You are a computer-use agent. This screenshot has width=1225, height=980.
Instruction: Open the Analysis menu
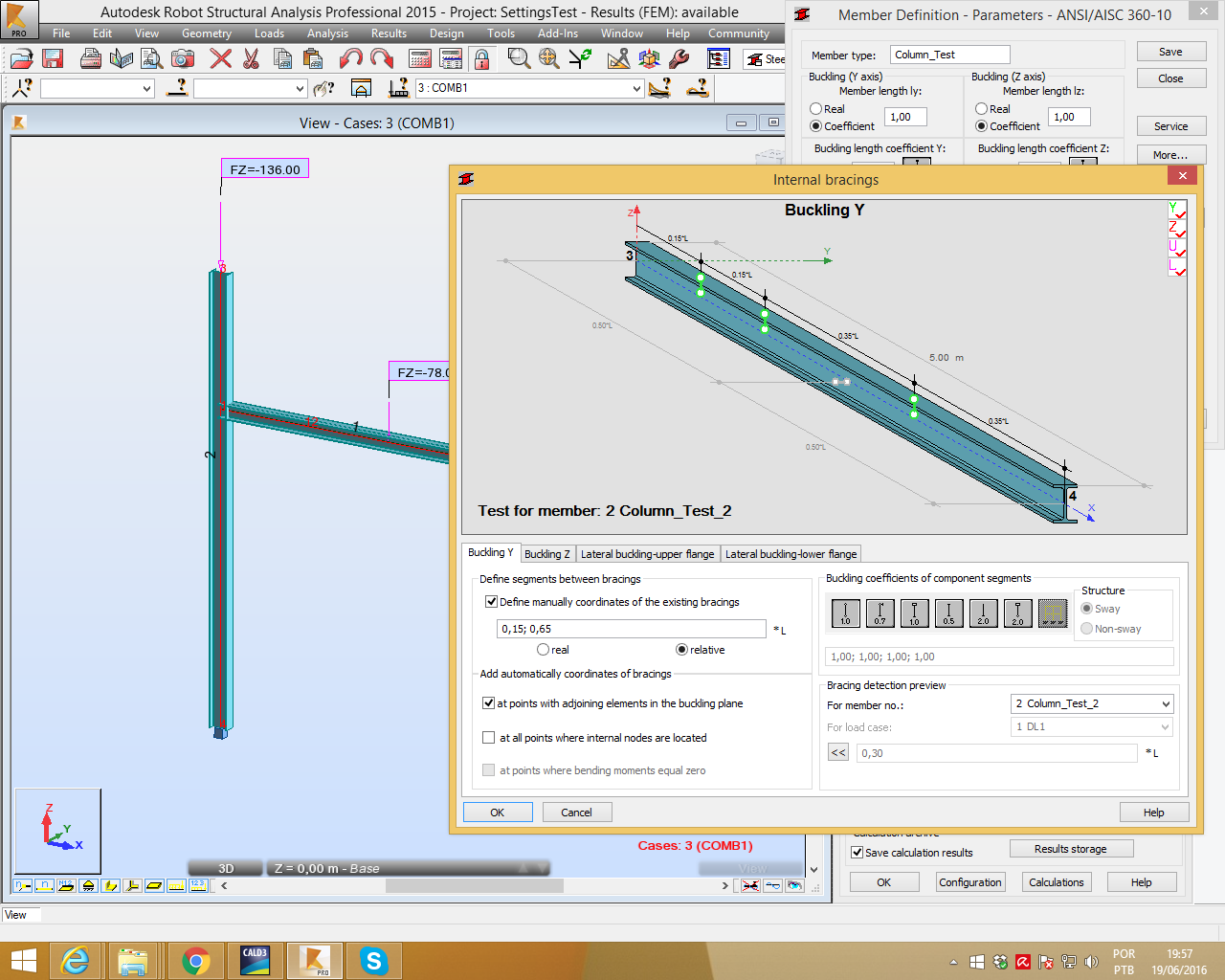click(x=327, y=33)
